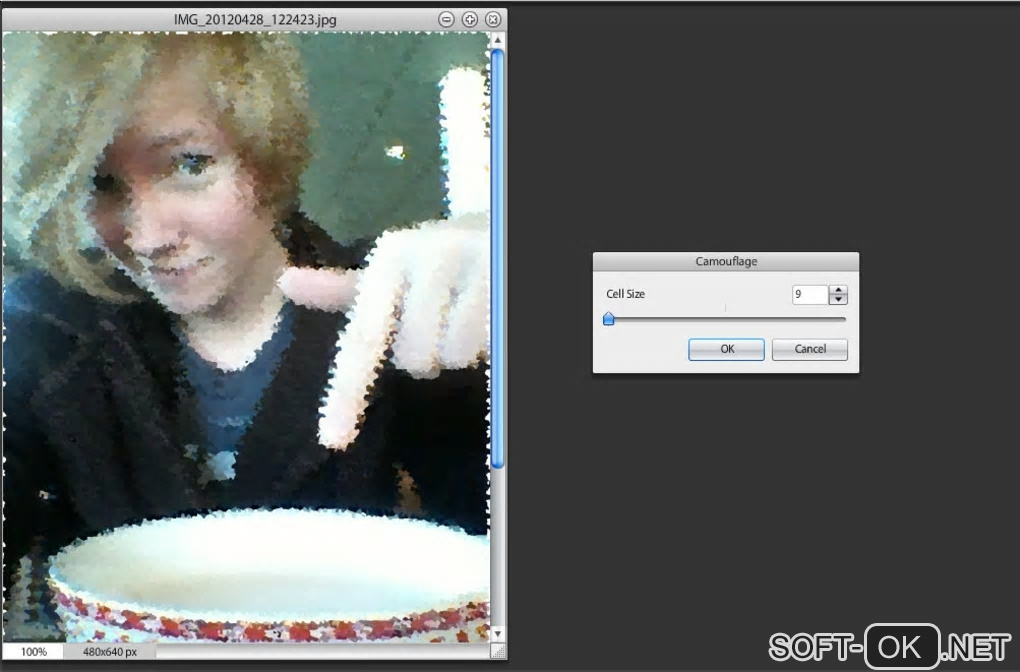Image resolution: width=1020 pixels, height=672 pixels.
Task: Increase Cell Size with the up arrow
Action: click(x=839, y=290)
